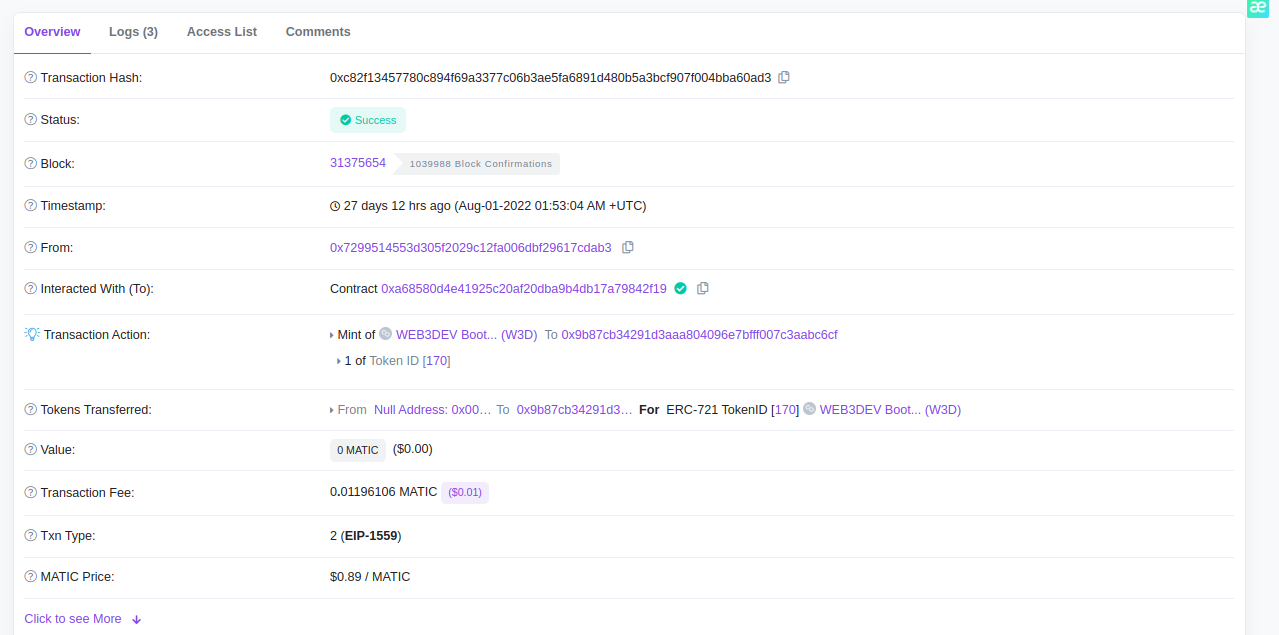Click the lightbulb icon beside Transaction Action
This screenshot has height=635, width=1279.
[x=32, y=334]
